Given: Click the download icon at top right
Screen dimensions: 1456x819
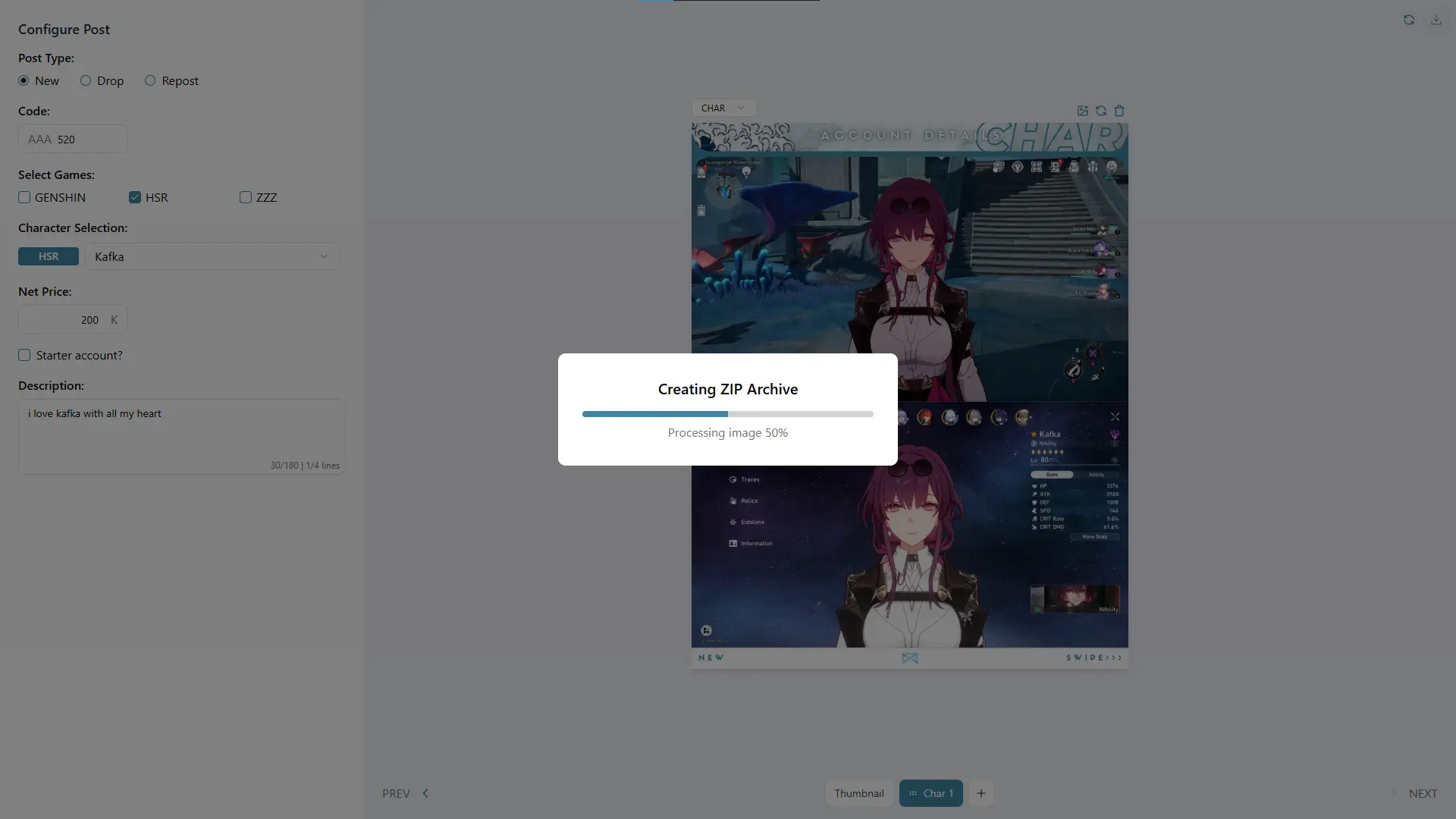Looking at the screenshot, I should pos(1436,20).
